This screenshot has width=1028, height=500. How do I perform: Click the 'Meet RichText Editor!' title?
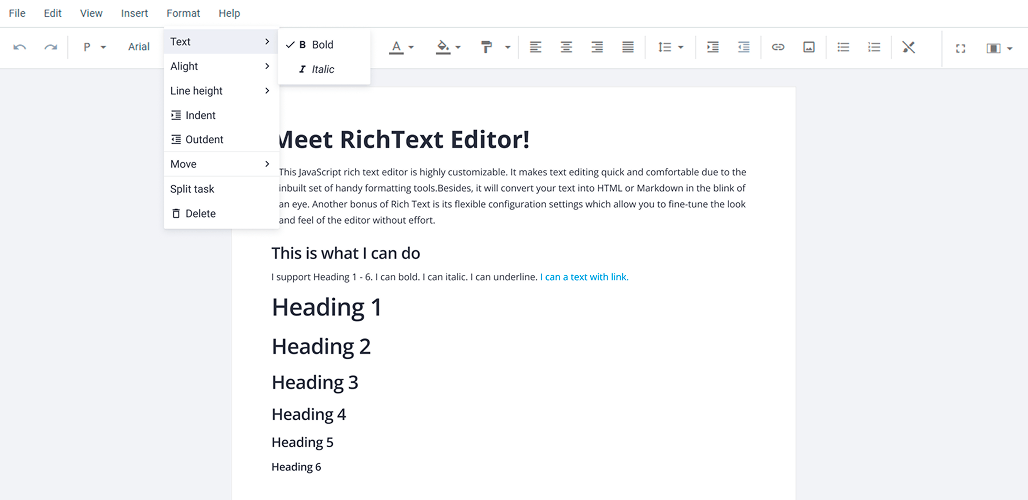[x=402, y=140]
